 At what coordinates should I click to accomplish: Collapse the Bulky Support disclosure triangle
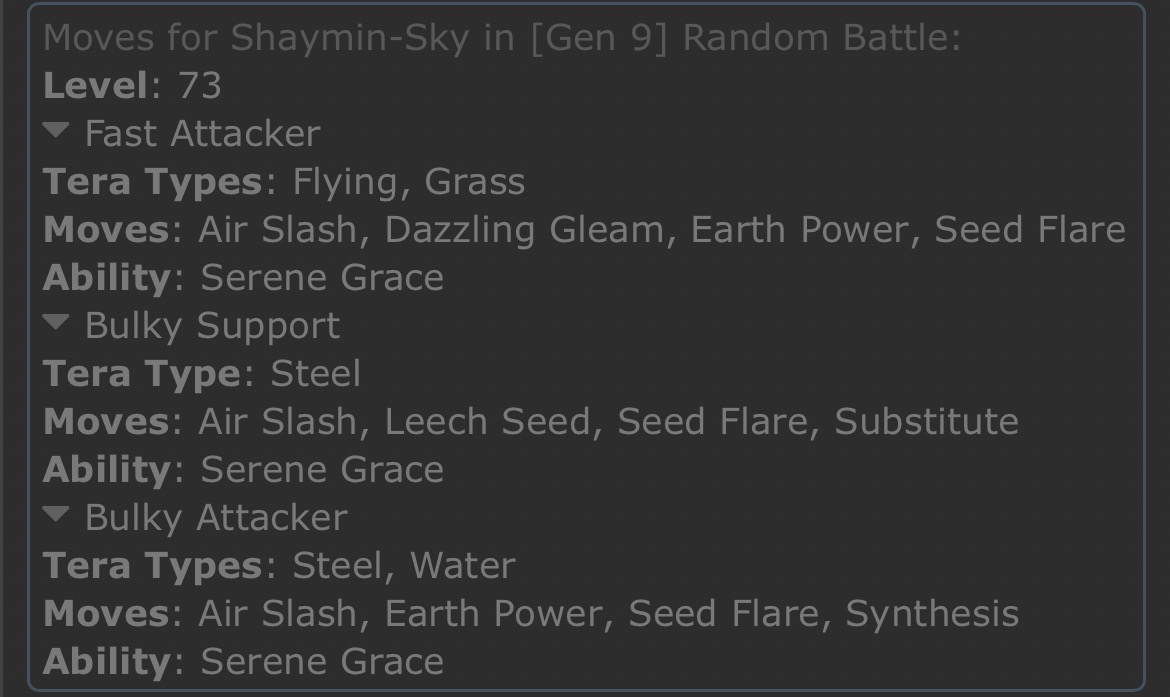click(57, 323)
